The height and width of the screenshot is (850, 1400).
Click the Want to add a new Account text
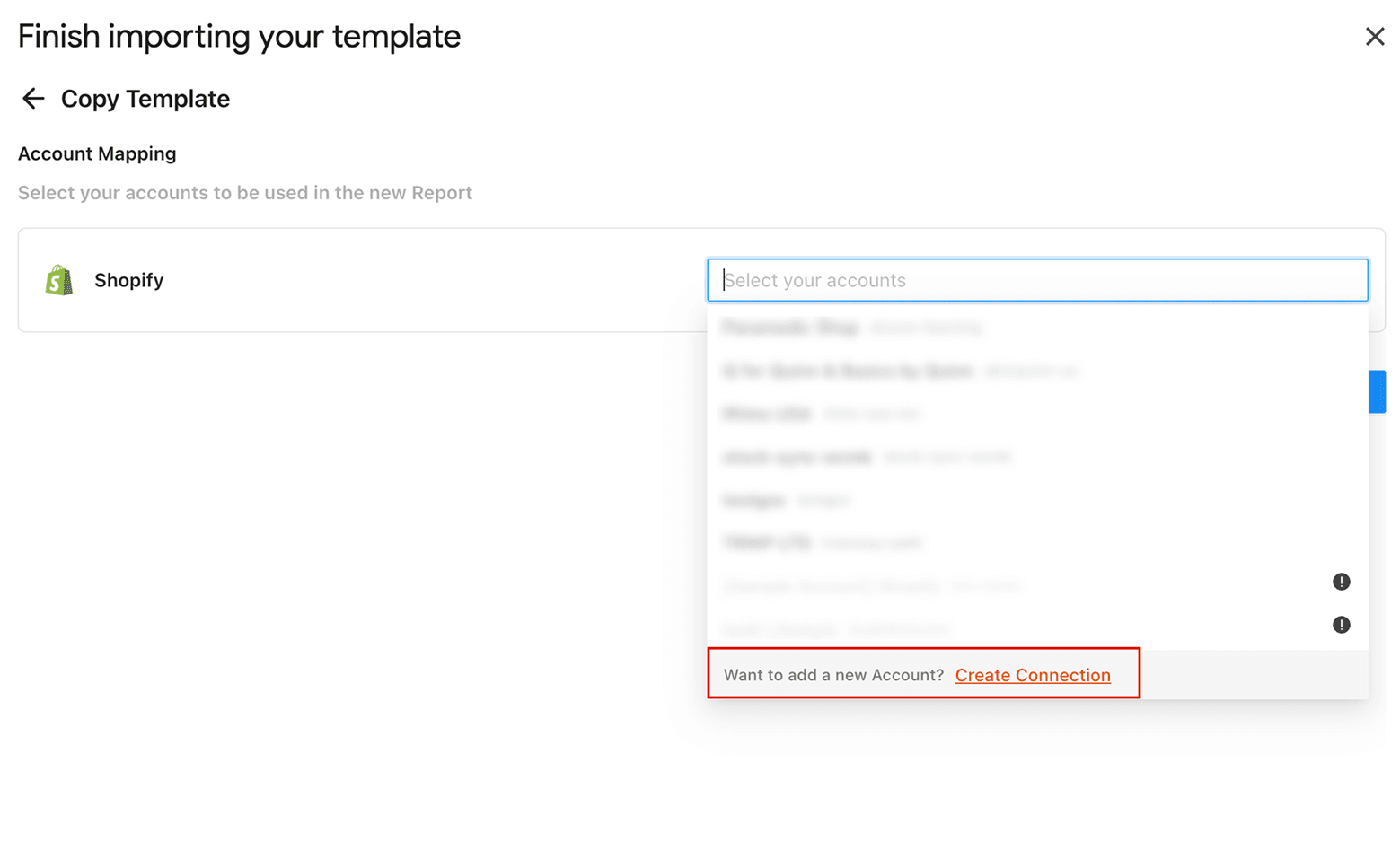click(833, 675)
